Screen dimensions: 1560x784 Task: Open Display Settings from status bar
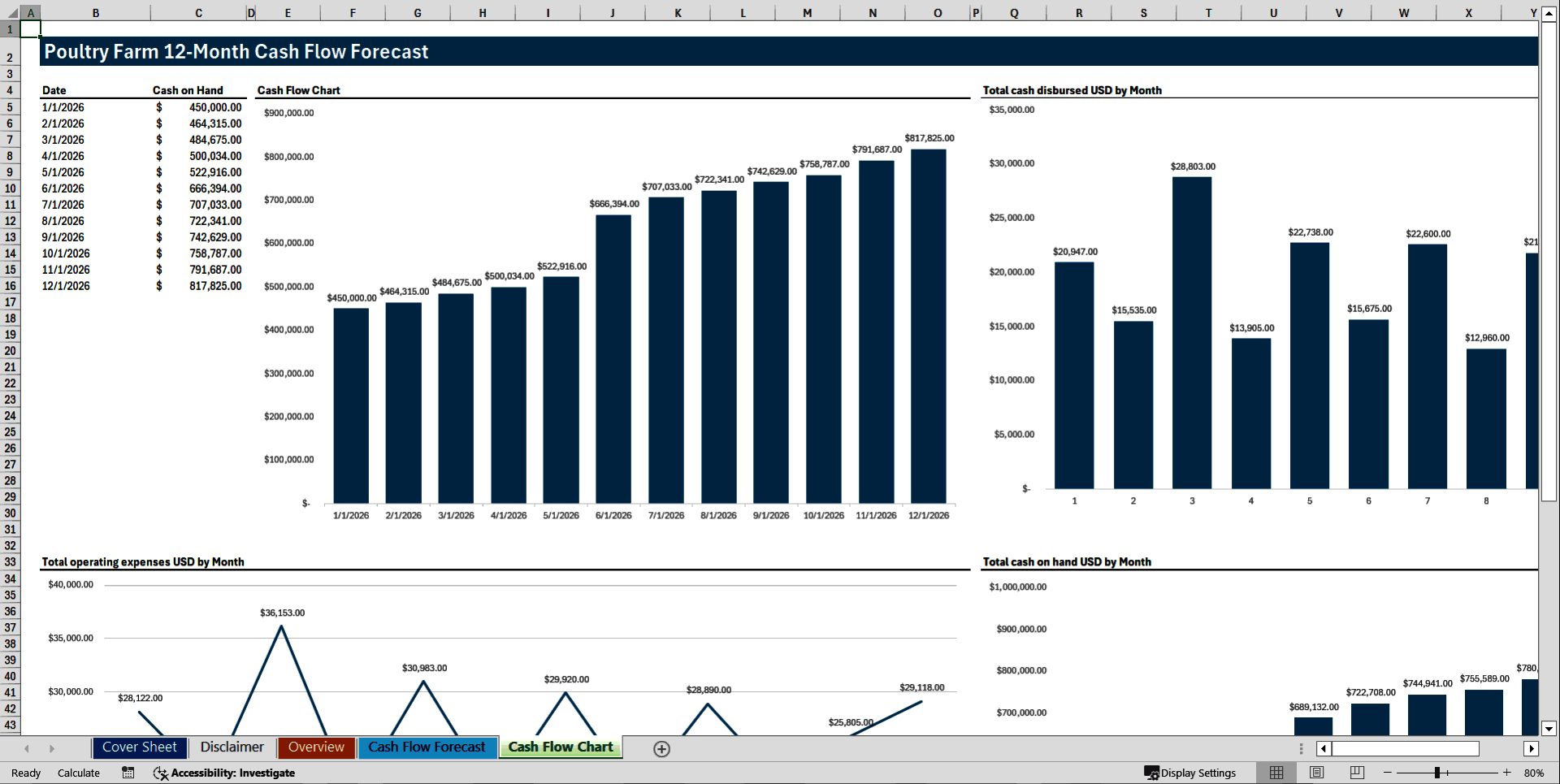[x=1191, y=773]
